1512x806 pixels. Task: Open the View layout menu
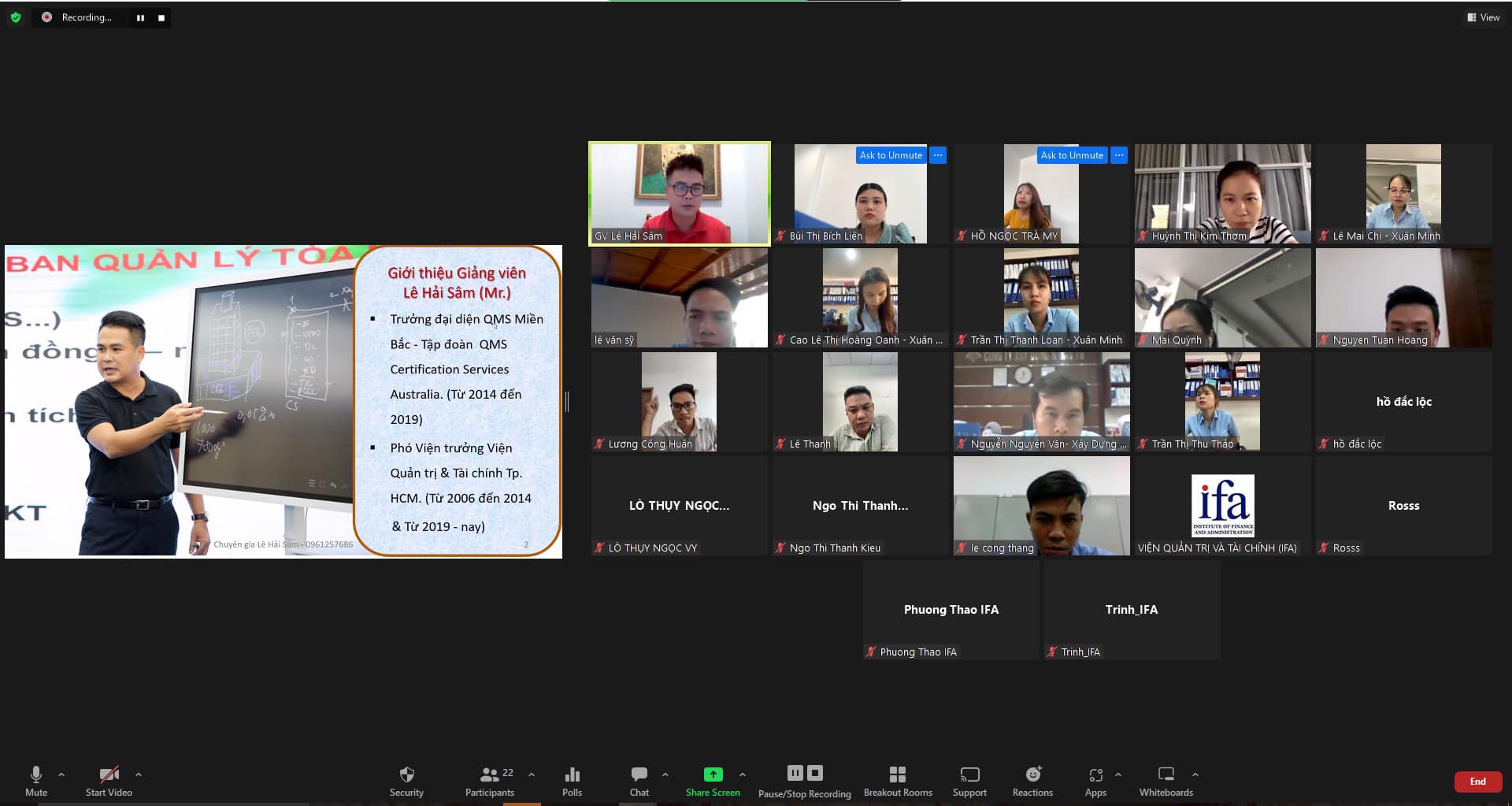point(1483,17)
